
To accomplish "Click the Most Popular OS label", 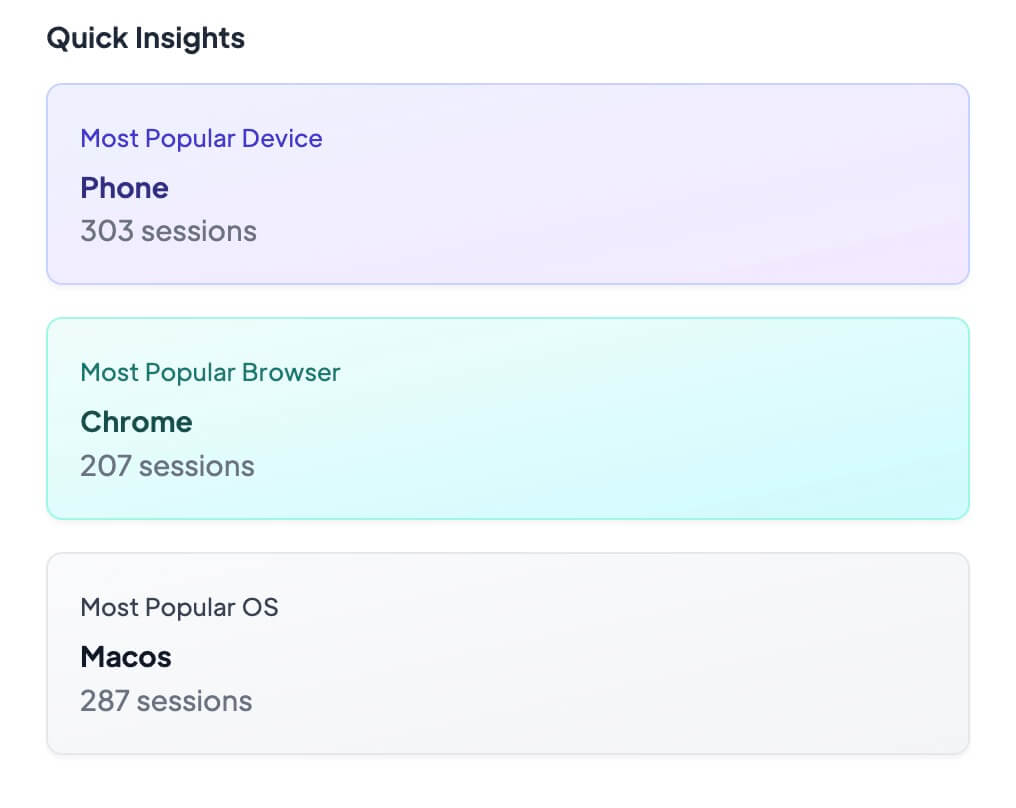I will (179, 607).
